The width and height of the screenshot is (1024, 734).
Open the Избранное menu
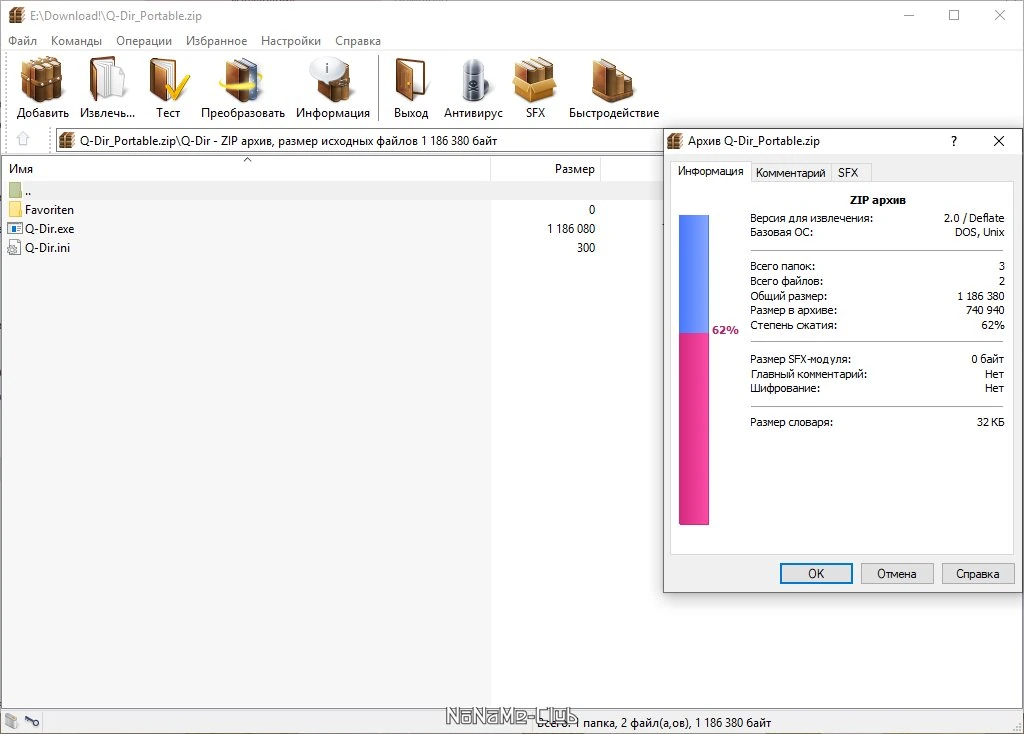216,40
